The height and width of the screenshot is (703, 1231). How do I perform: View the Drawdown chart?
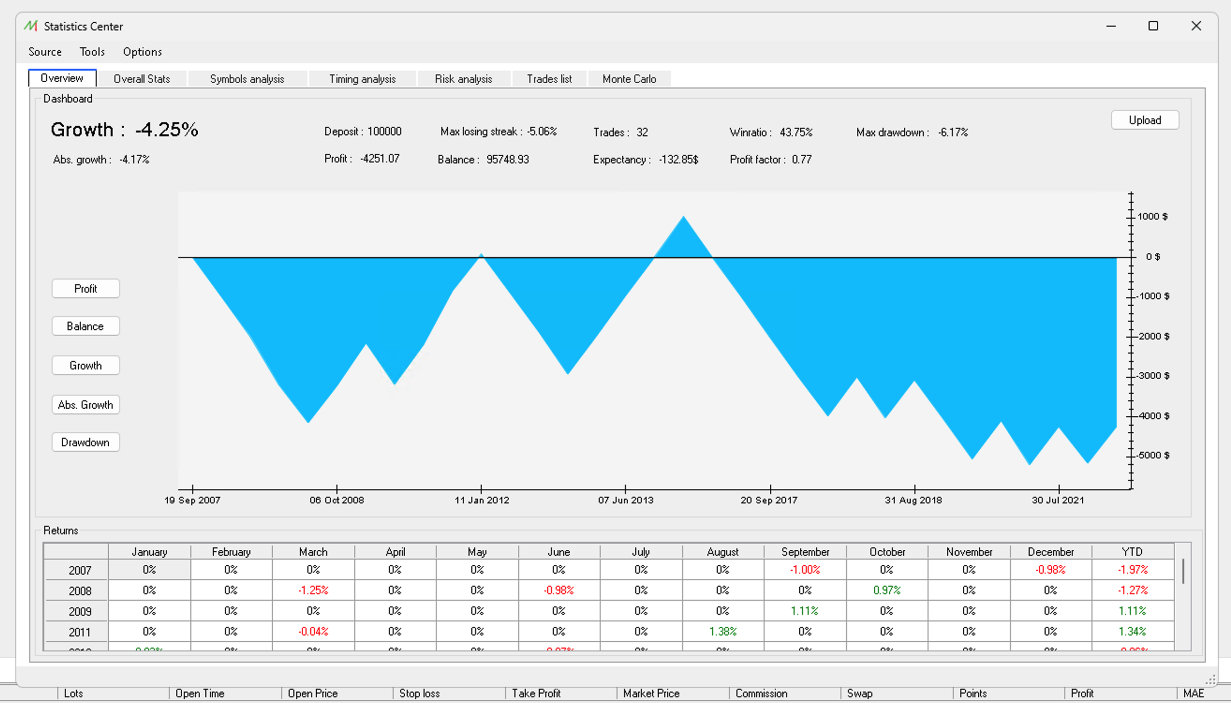pos(86,443)
